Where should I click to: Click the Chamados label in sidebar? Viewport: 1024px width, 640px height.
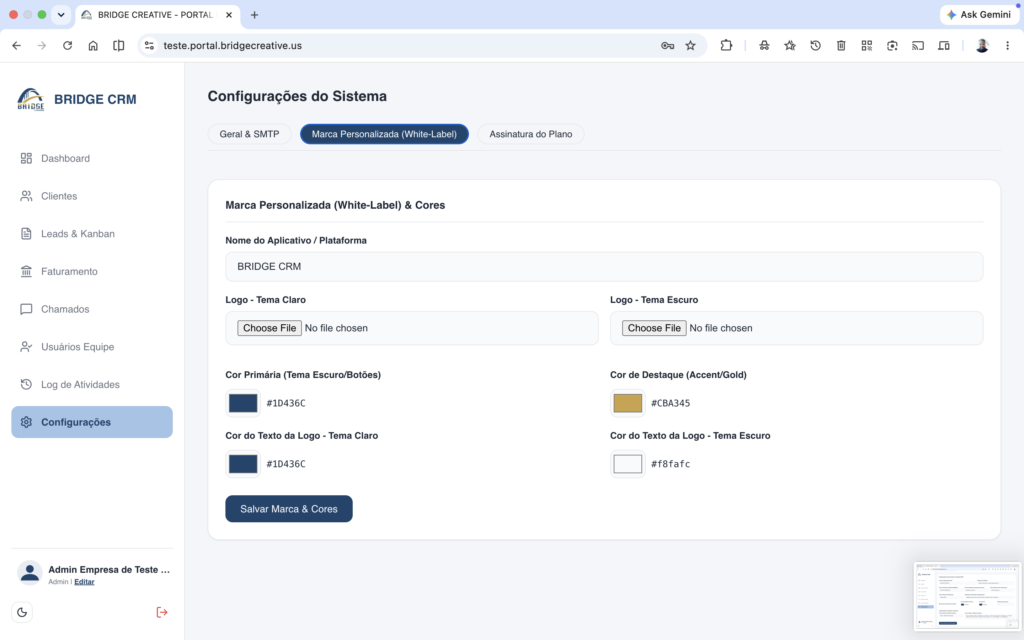click(x=65, y=309)
